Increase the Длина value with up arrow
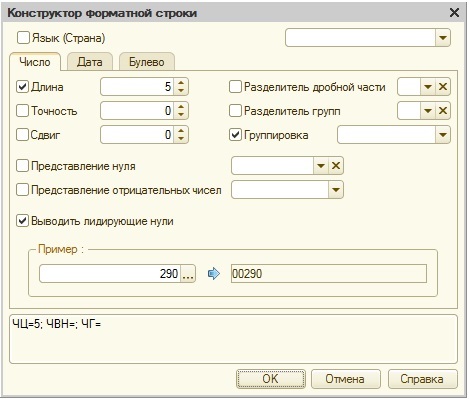Image resolution: width=469 pixels, height=399 pixels. tap(181, 83)
